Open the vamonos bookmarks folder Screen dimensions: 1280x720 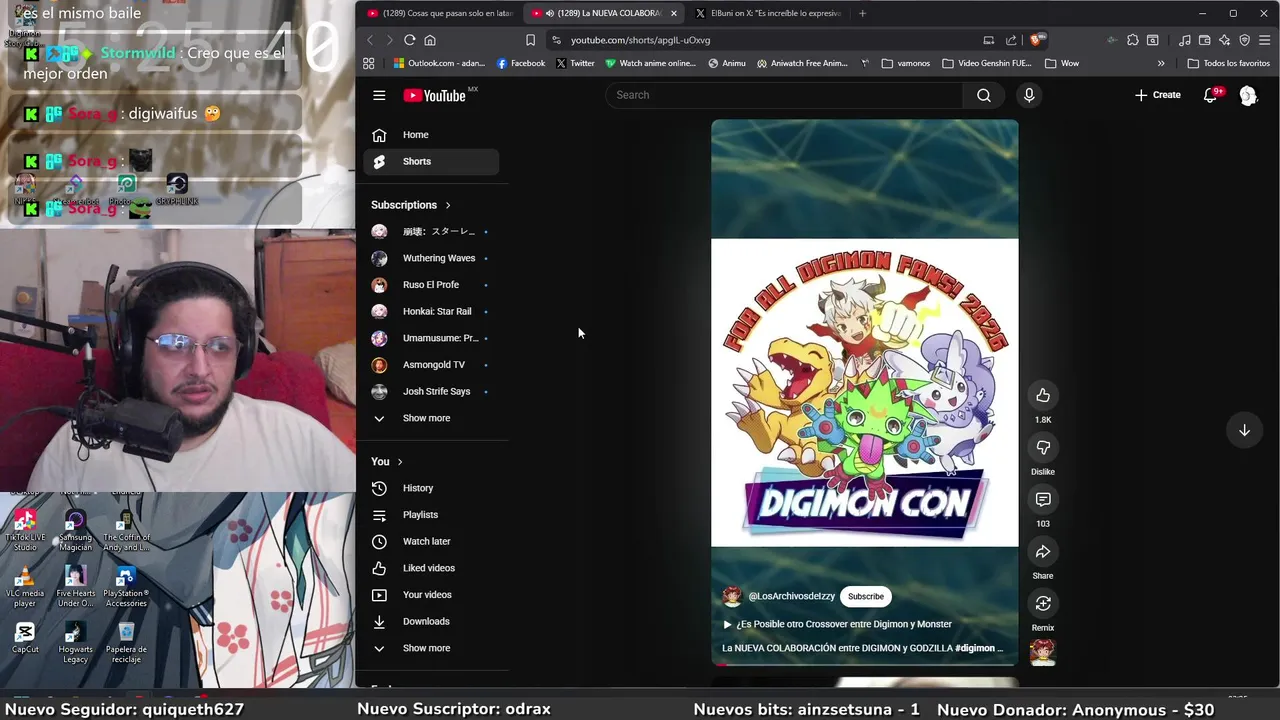tap(906, 63)
